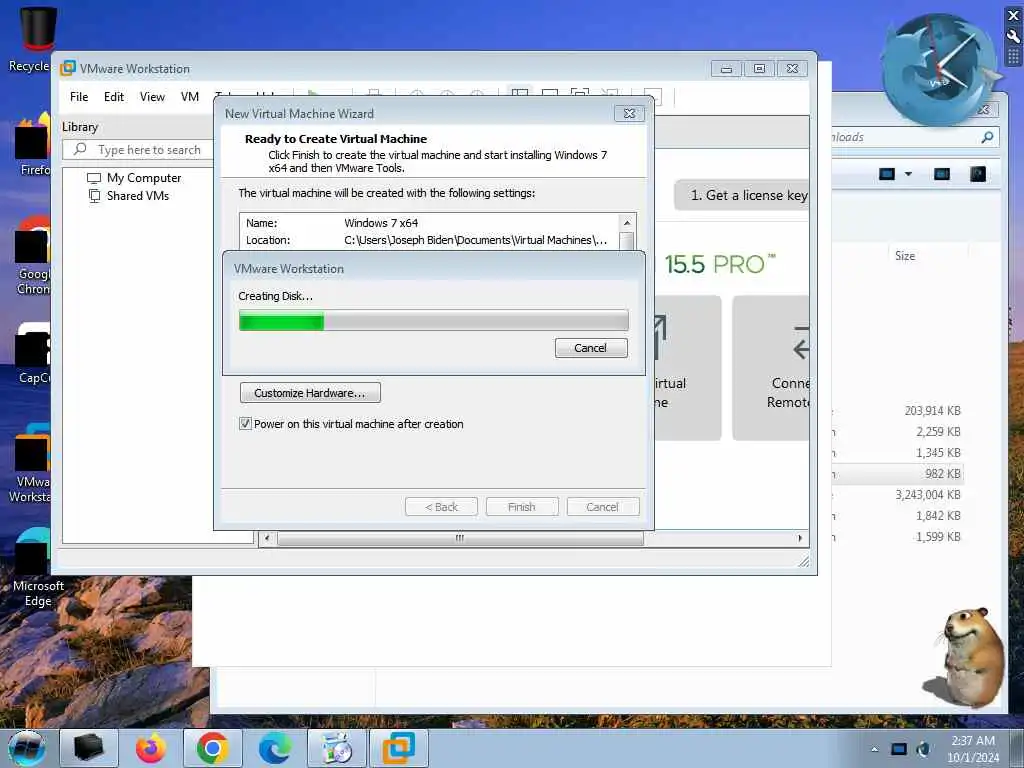The image size is (1024, 768).
Task: Click the horizontal scrollbar thumb in VMware window
Action: [x=460, y=538]
